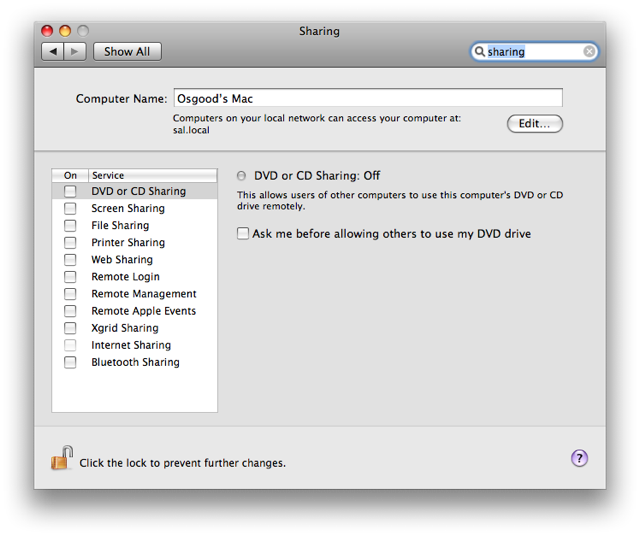The image size is (640, 536).
Task: Check the Remote Management checkbox
Action: coord(70,294)
